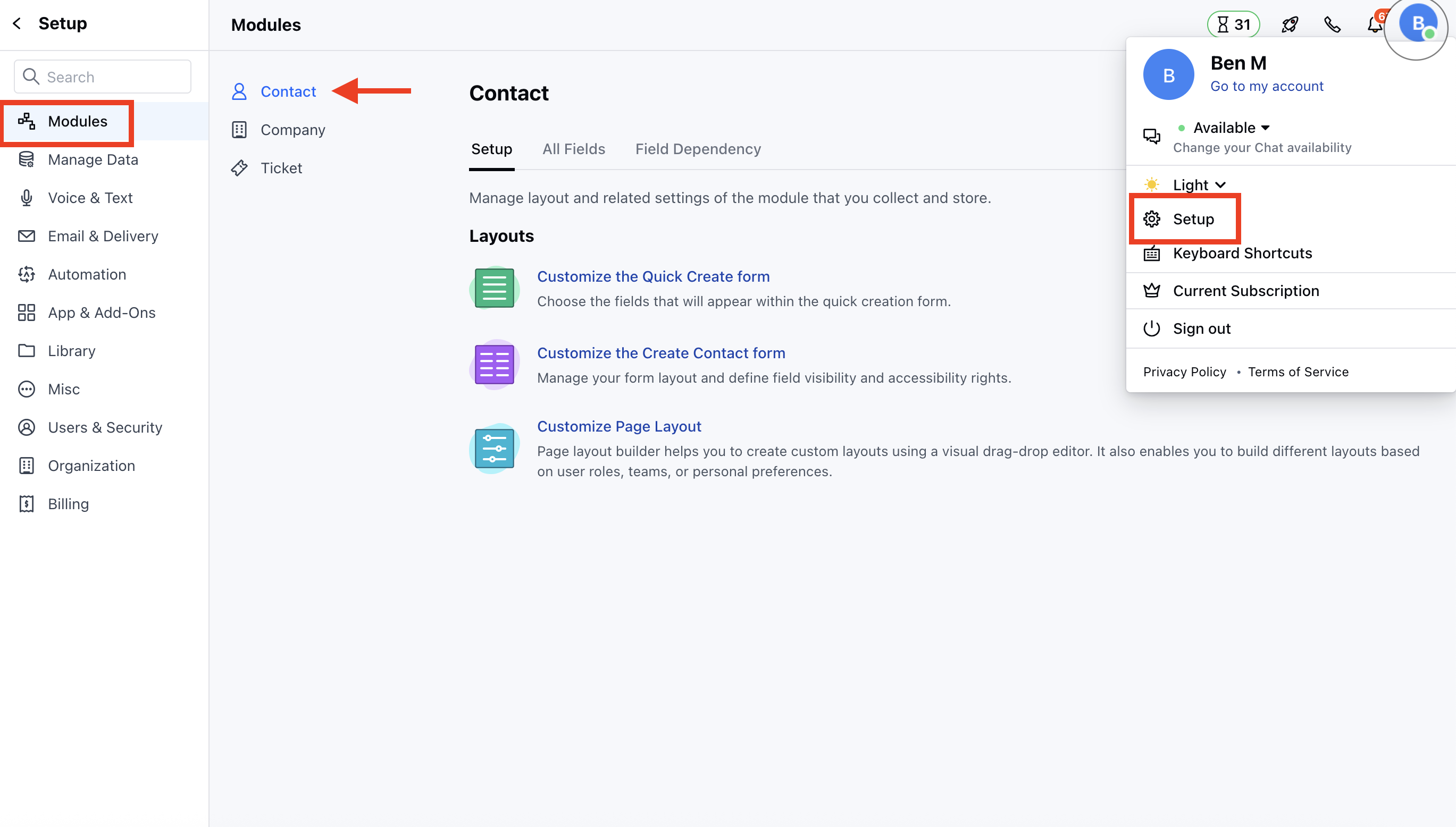Click the Go to my account link
The image size is (1456, 827).
(x=1267, y=86)
